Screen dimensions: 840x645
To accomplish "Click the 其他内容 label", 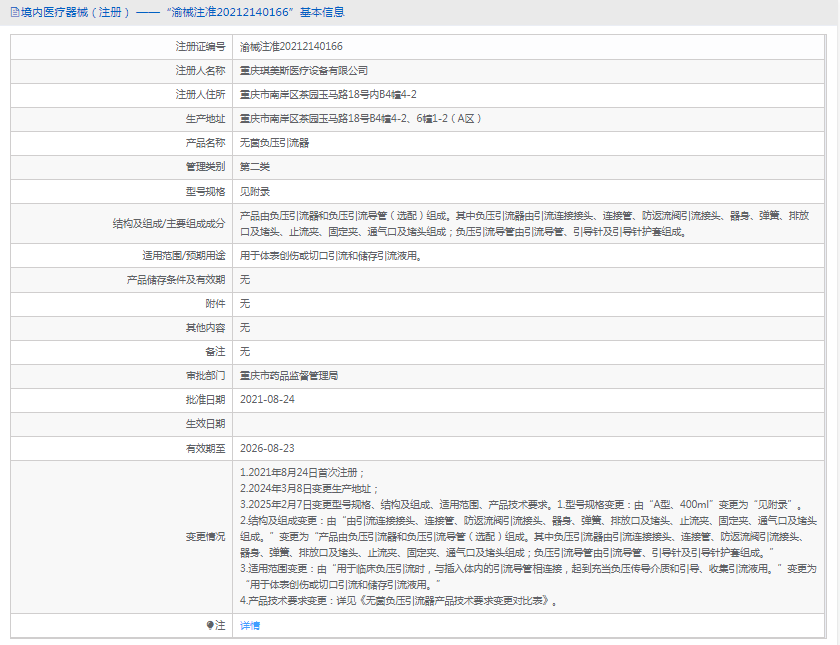I will [205, 328].
